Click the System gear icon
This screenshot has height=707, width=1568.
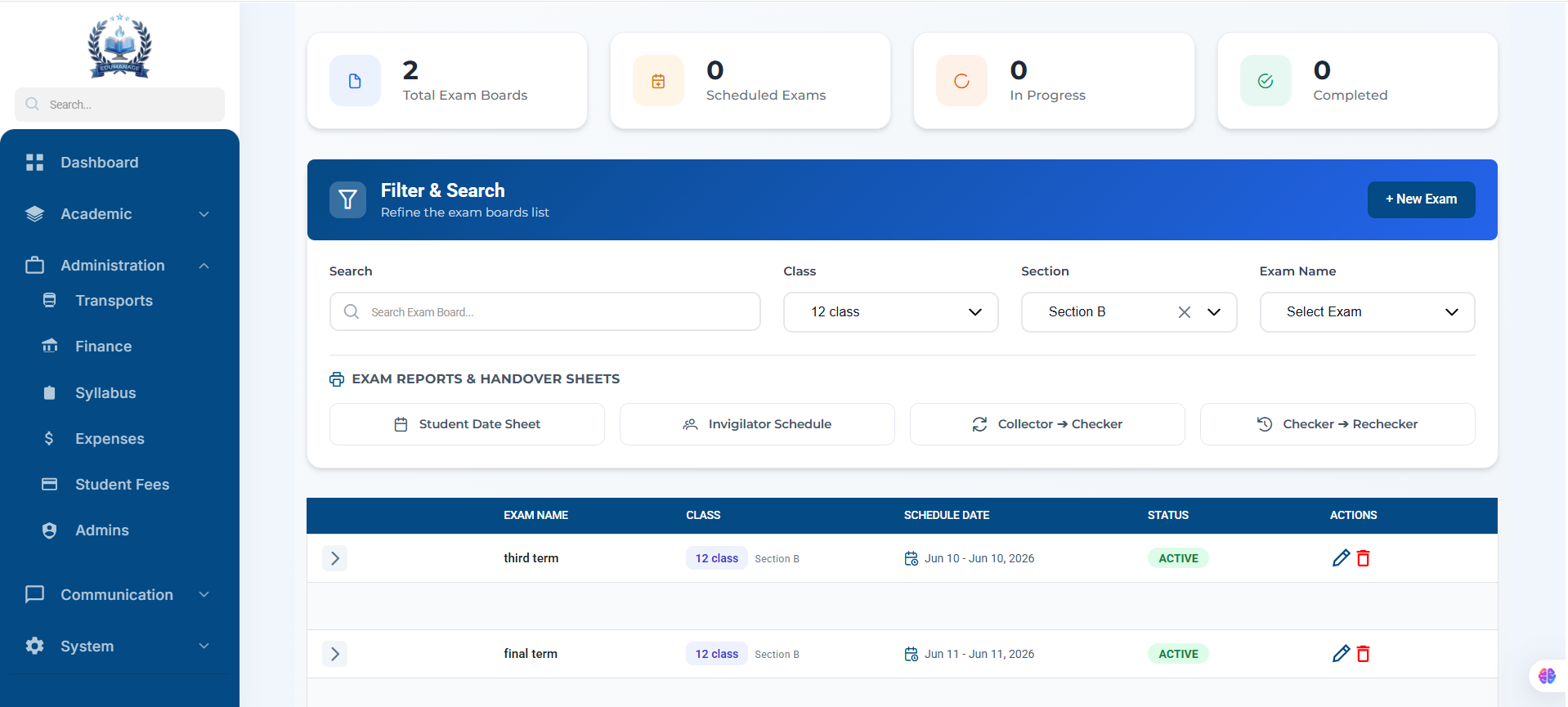pos(34,646)
